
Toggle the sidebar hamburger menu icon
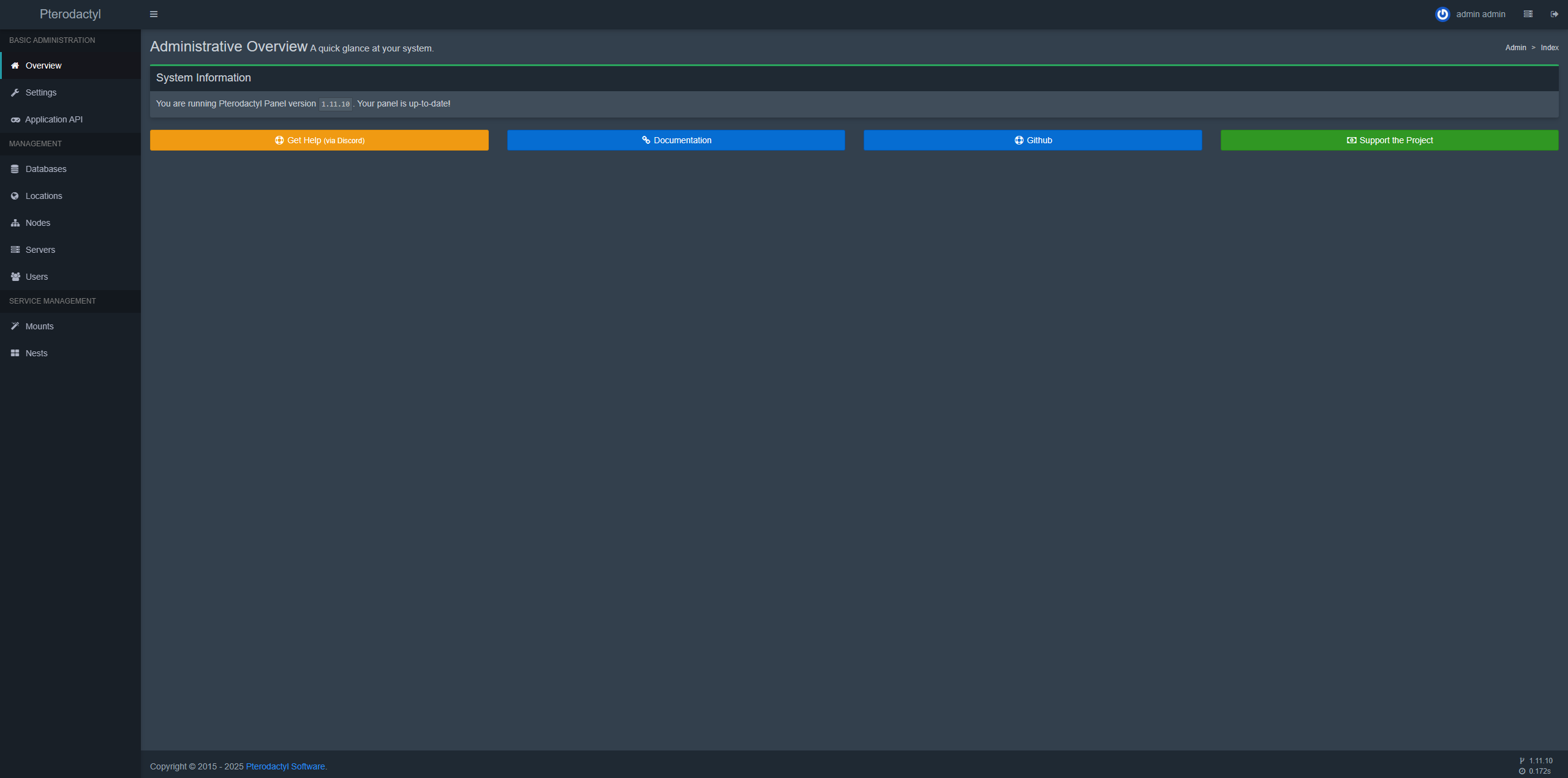pyautogui.click(x=154, y=14)
